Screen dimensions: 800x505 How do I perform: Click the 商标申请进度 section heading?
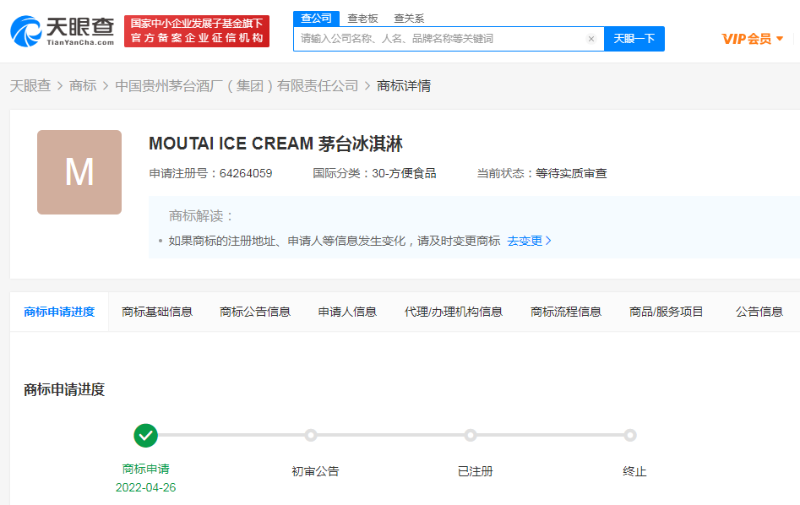click(x=64, y=390)
